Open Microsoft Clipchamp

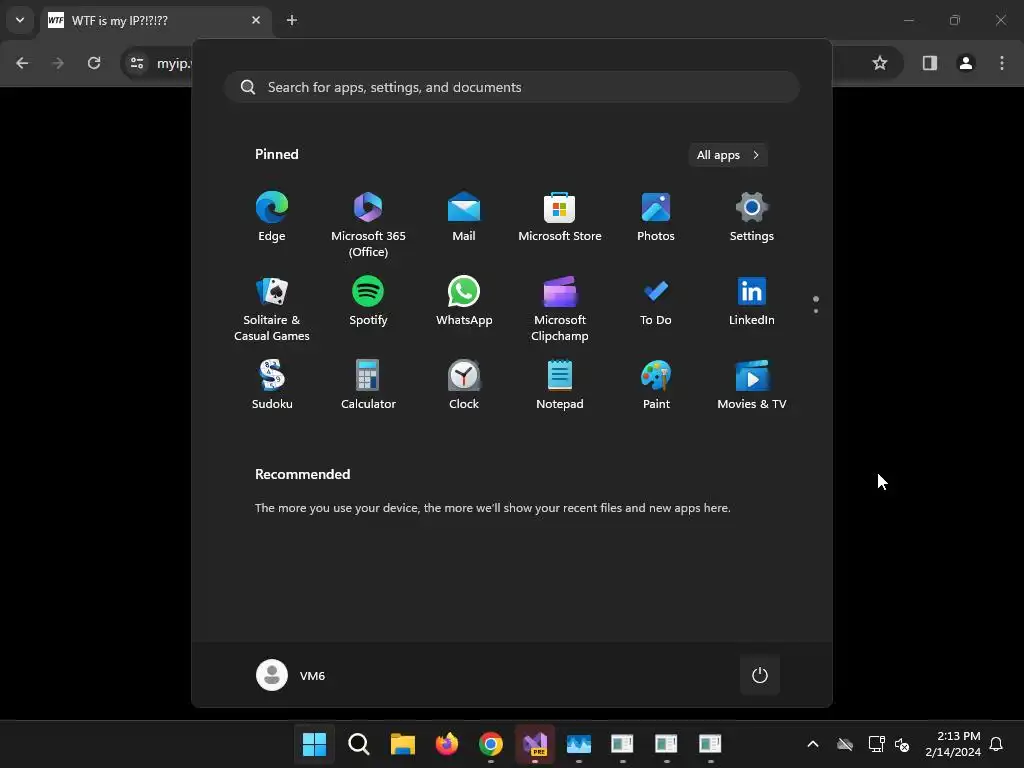coord(560,309)
